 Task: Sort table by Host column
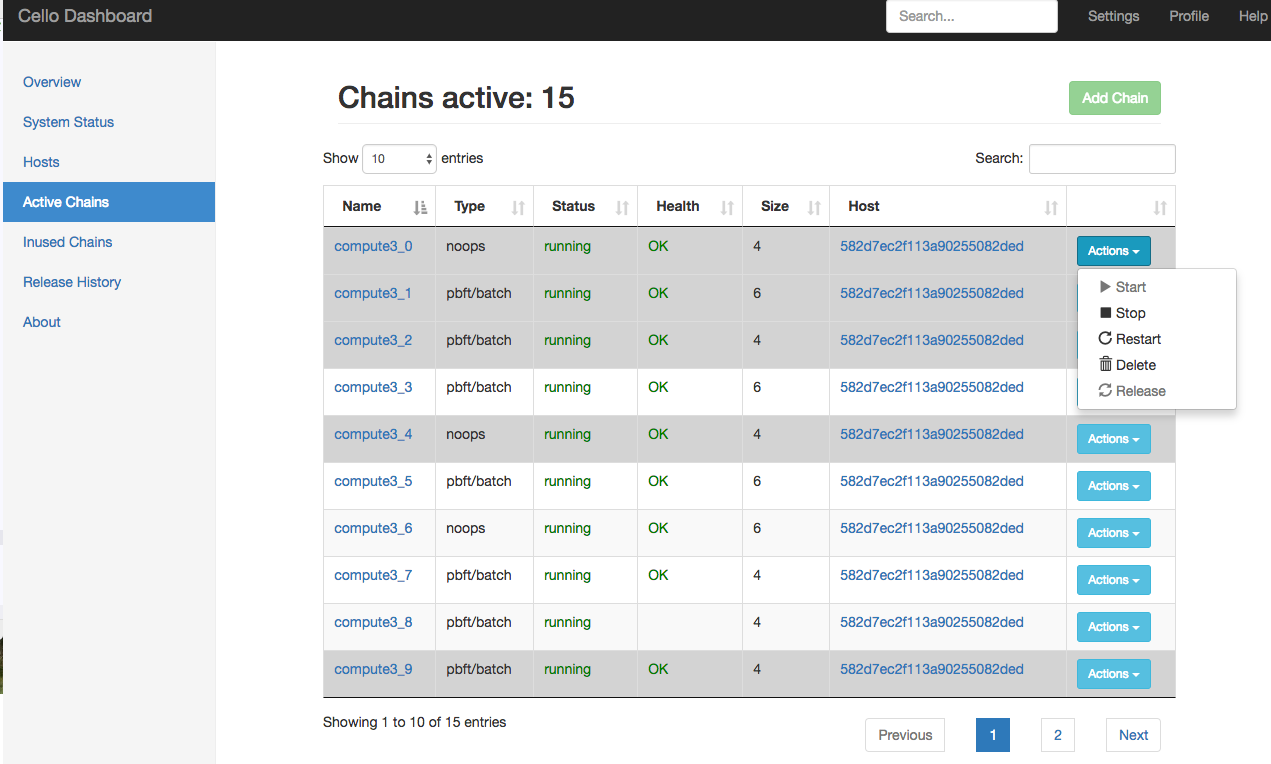coord(948,206)
